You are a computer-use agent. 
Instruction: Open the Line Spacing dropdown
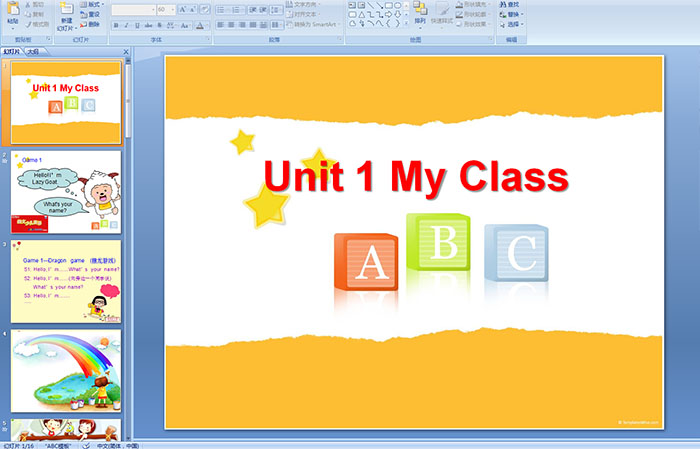point(277,9)
